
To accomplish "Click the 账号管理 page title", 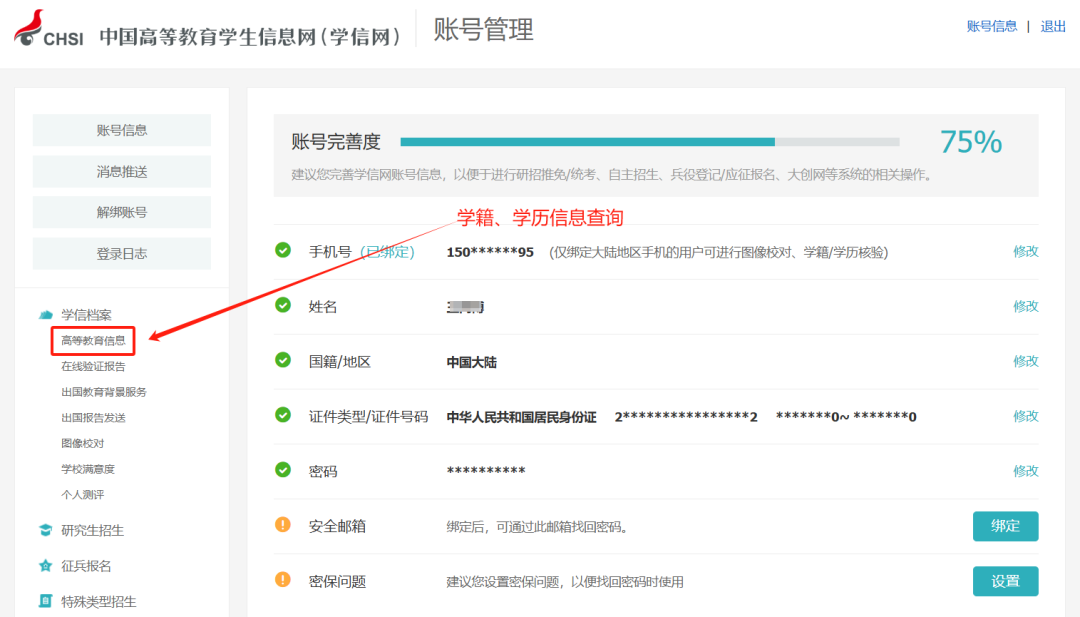I will click(484, 30).
